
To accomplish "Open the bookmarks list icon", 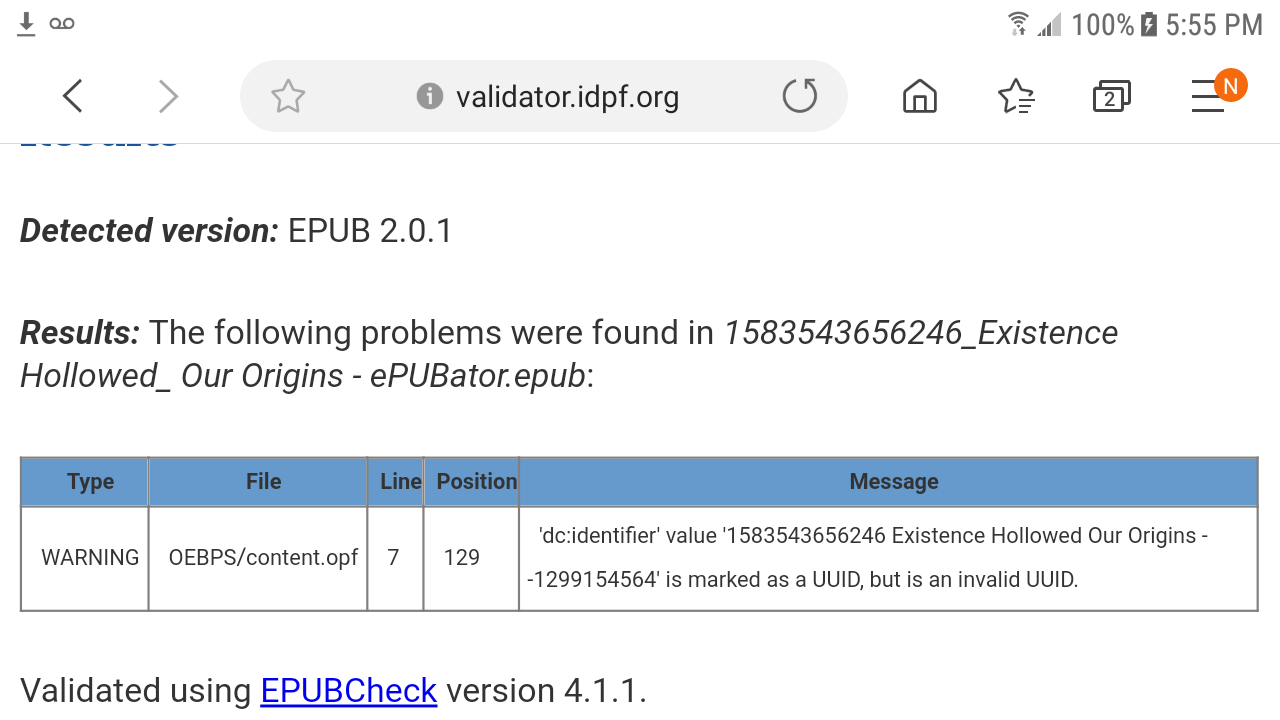I will pyautogui.click(x=1016, y=96).
